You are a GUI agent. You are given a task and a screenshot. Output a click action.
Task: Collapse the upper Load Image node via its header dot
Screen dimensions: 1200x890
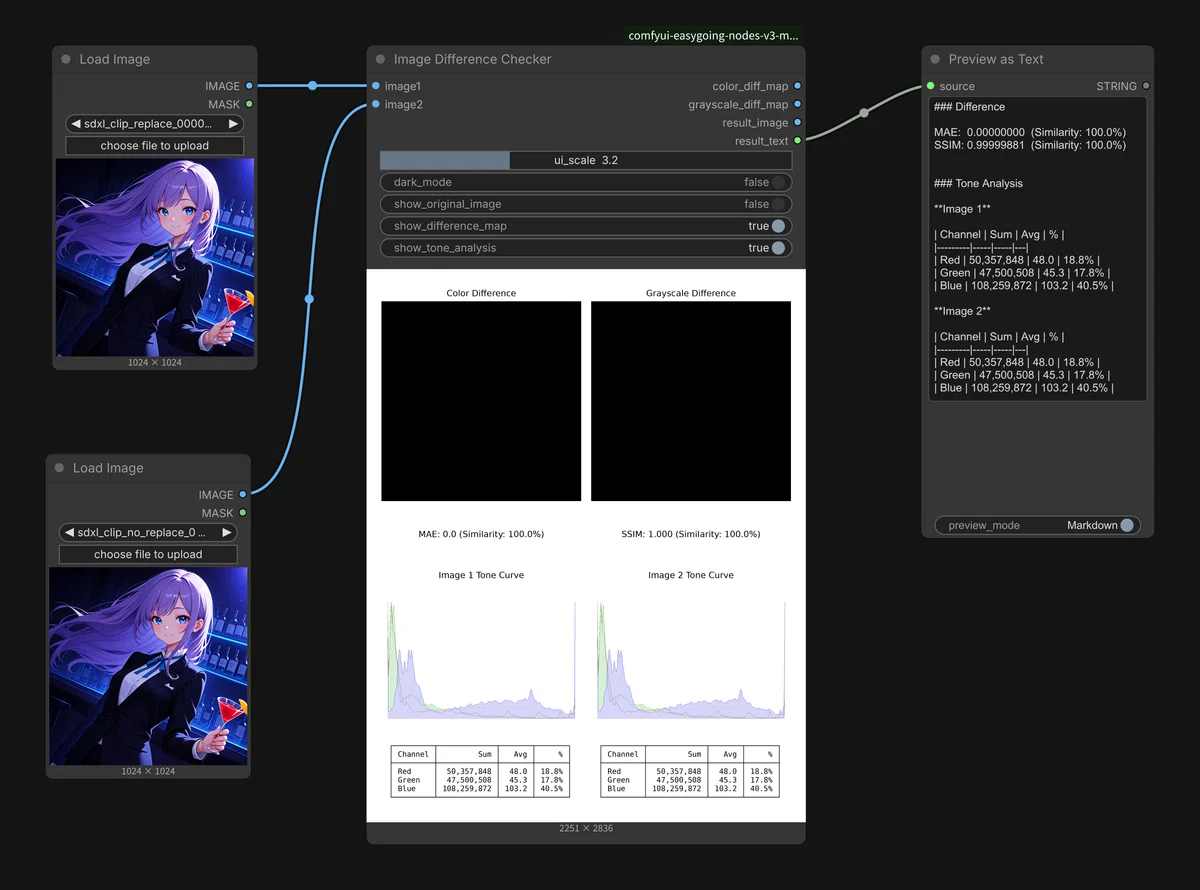[66, 59]
